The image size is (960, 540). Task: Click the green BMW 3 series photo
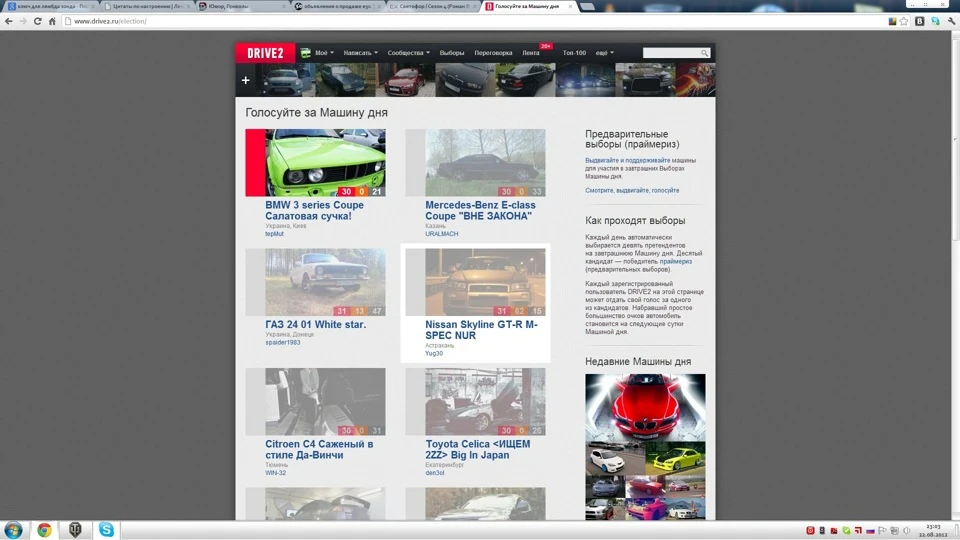325,163
